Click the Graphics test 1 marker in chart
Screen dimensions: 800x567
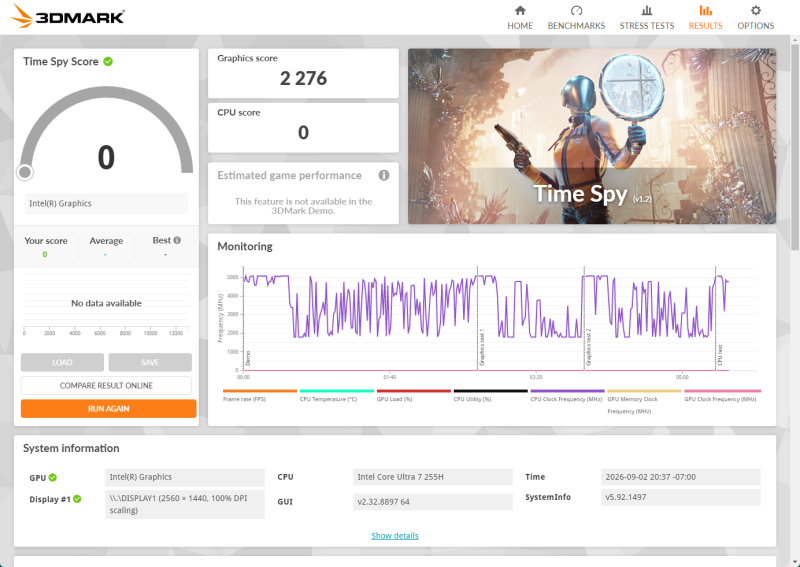482,347
